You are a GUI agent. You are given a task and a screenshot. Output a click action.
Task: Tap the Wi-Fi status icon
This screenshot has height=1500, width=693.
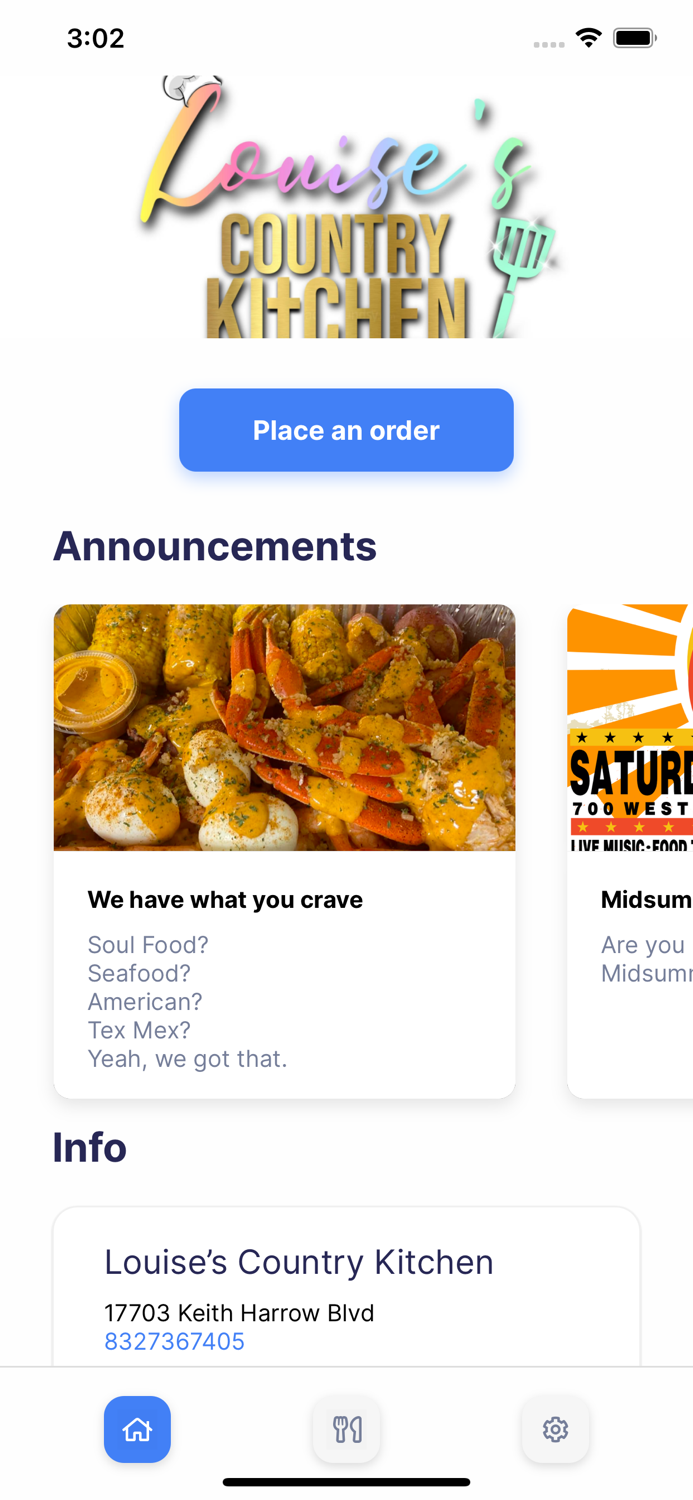[589, 38]
